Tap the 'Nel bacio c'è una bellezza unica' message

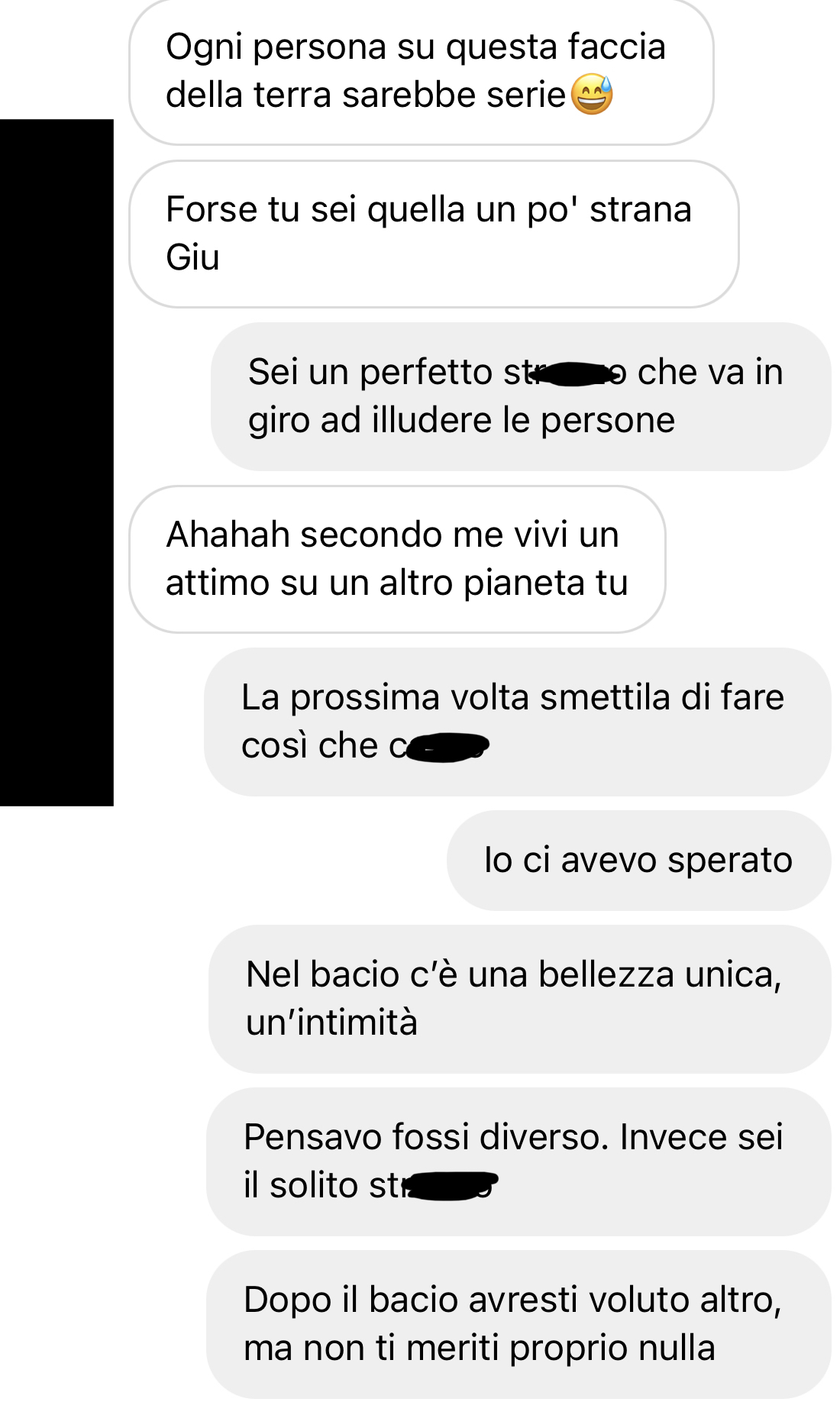point(520,999)
